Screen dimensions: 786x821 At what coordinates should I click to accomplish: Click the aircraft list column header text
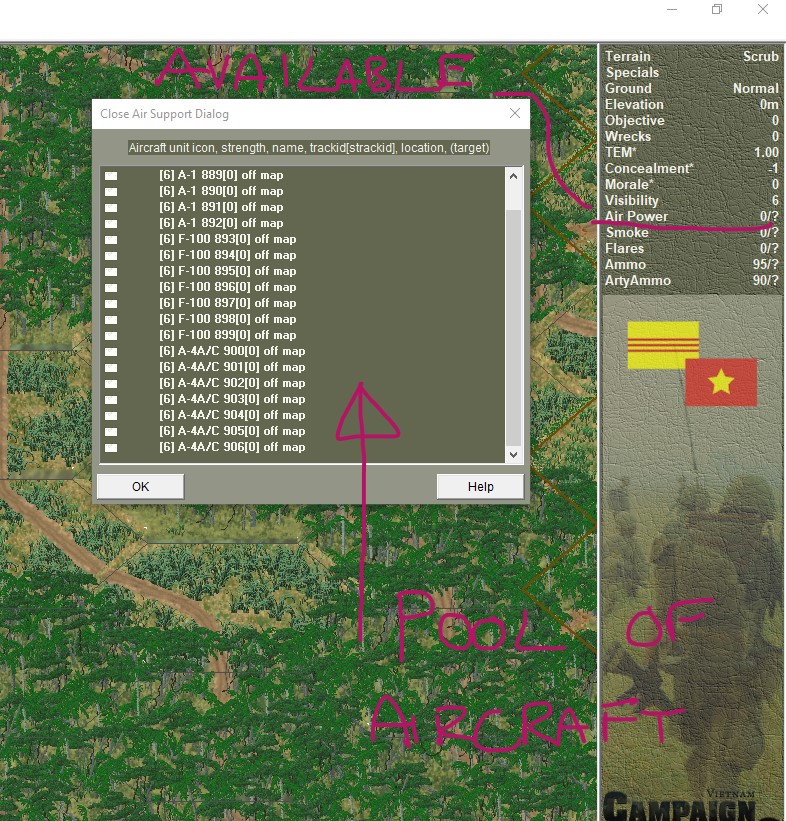pos(309,148)
